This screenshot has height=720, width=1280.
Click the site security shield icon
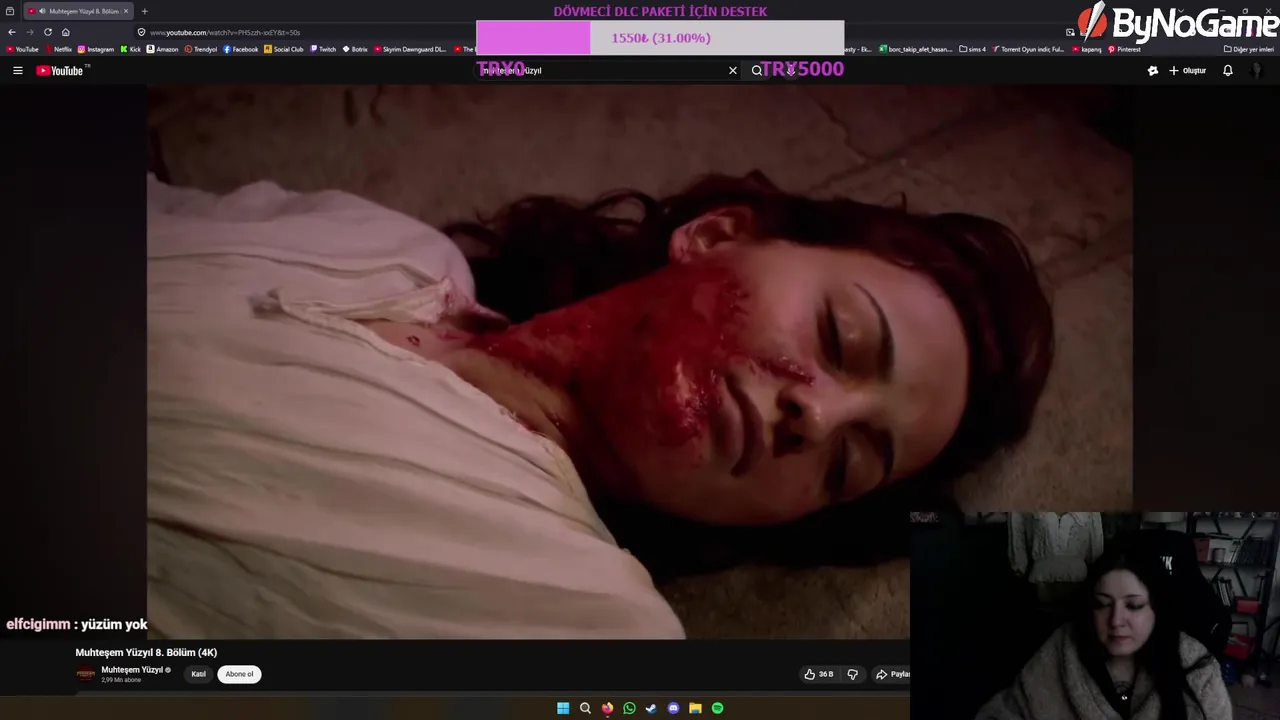142,32
